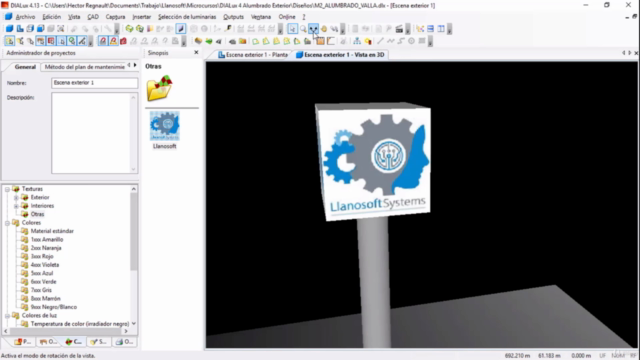Click the draw line tool icon
This screenshot has height=360, width=640.
[380, 41]
